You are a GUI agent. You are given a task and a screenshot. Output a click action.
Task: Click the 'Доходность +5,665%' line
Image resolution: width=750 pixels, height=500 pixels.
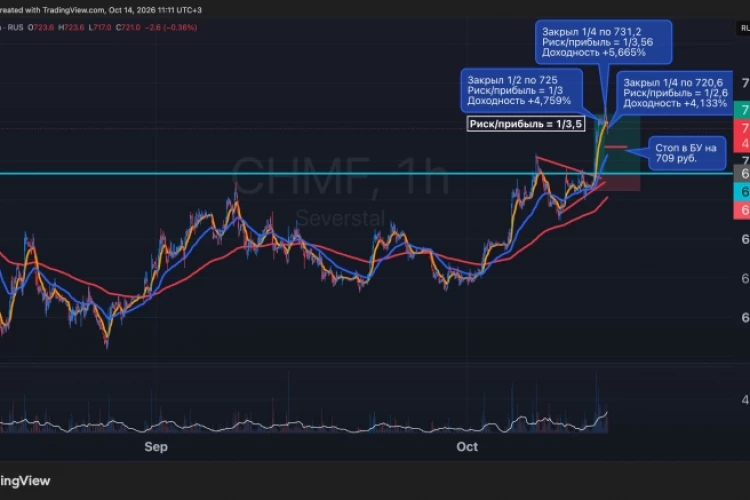click(x=594, y=53)
